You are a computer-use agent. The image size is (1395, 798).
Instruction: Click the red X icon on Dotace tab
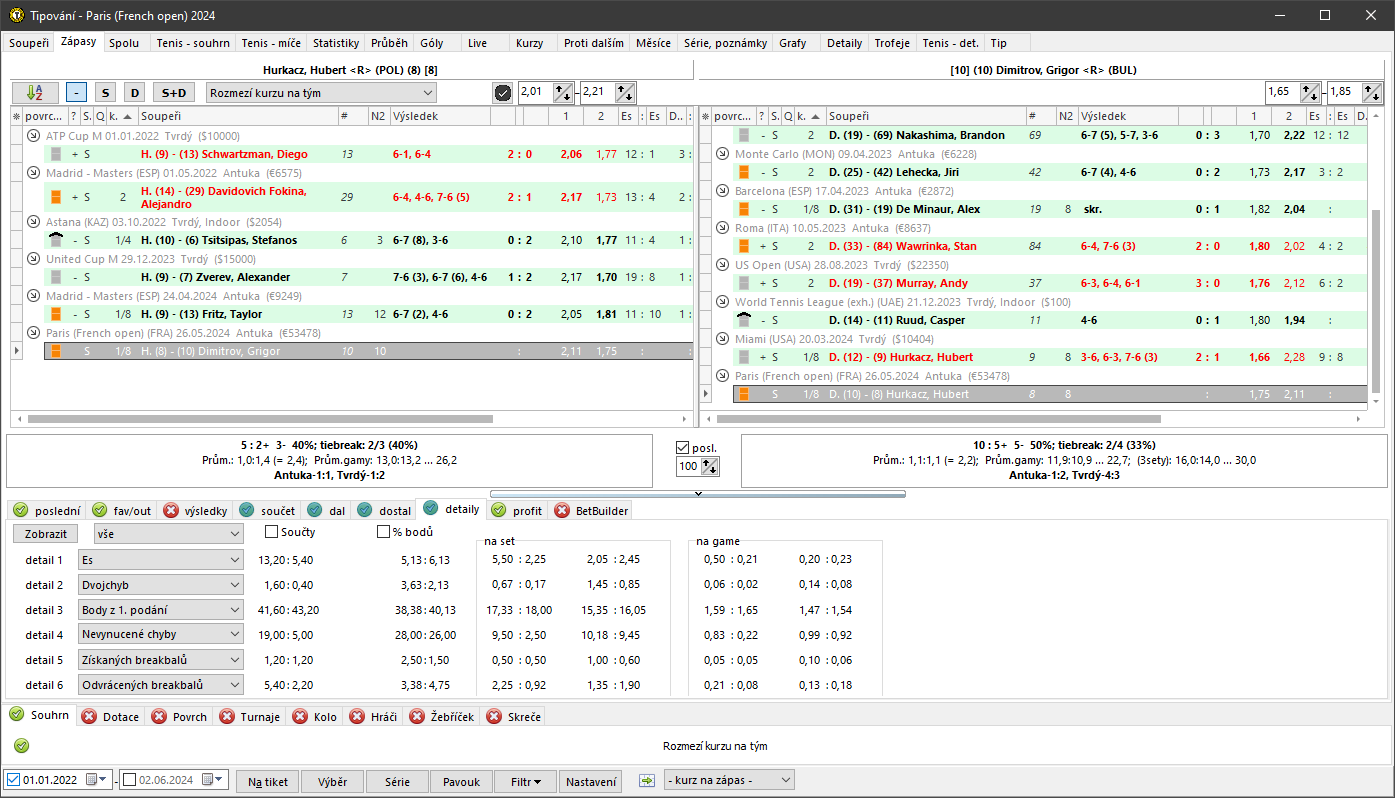[x=89, y=716]
